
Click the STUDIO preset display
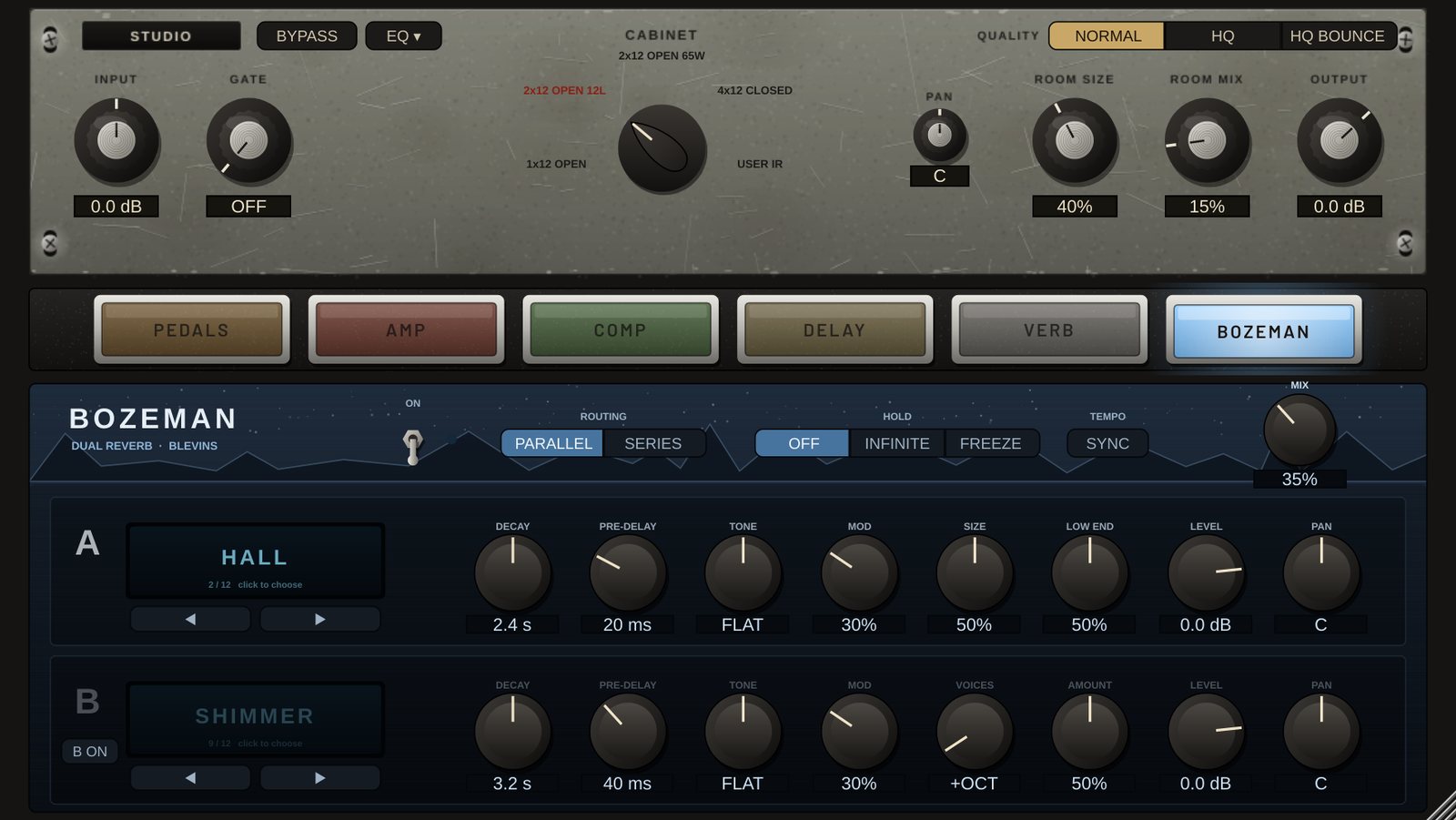pos(161,35)
